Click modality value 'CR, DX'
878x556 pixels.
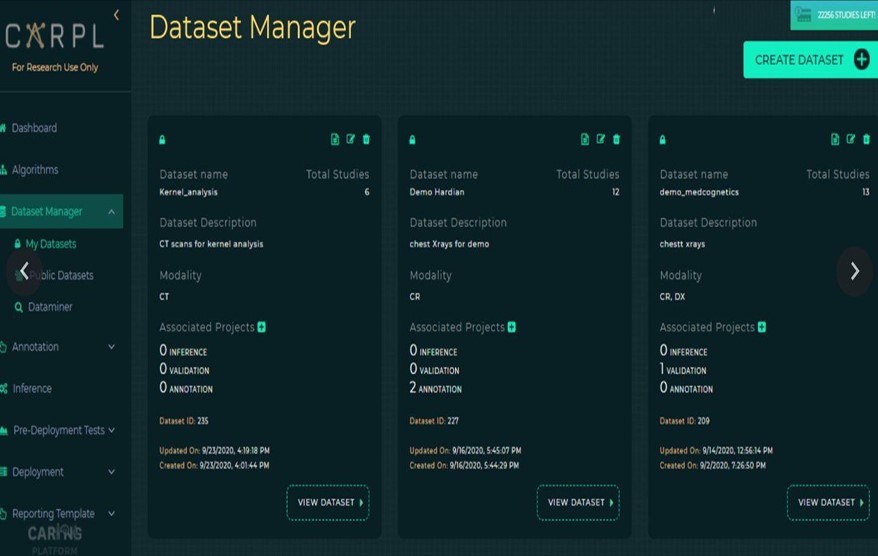coord(672,297)
